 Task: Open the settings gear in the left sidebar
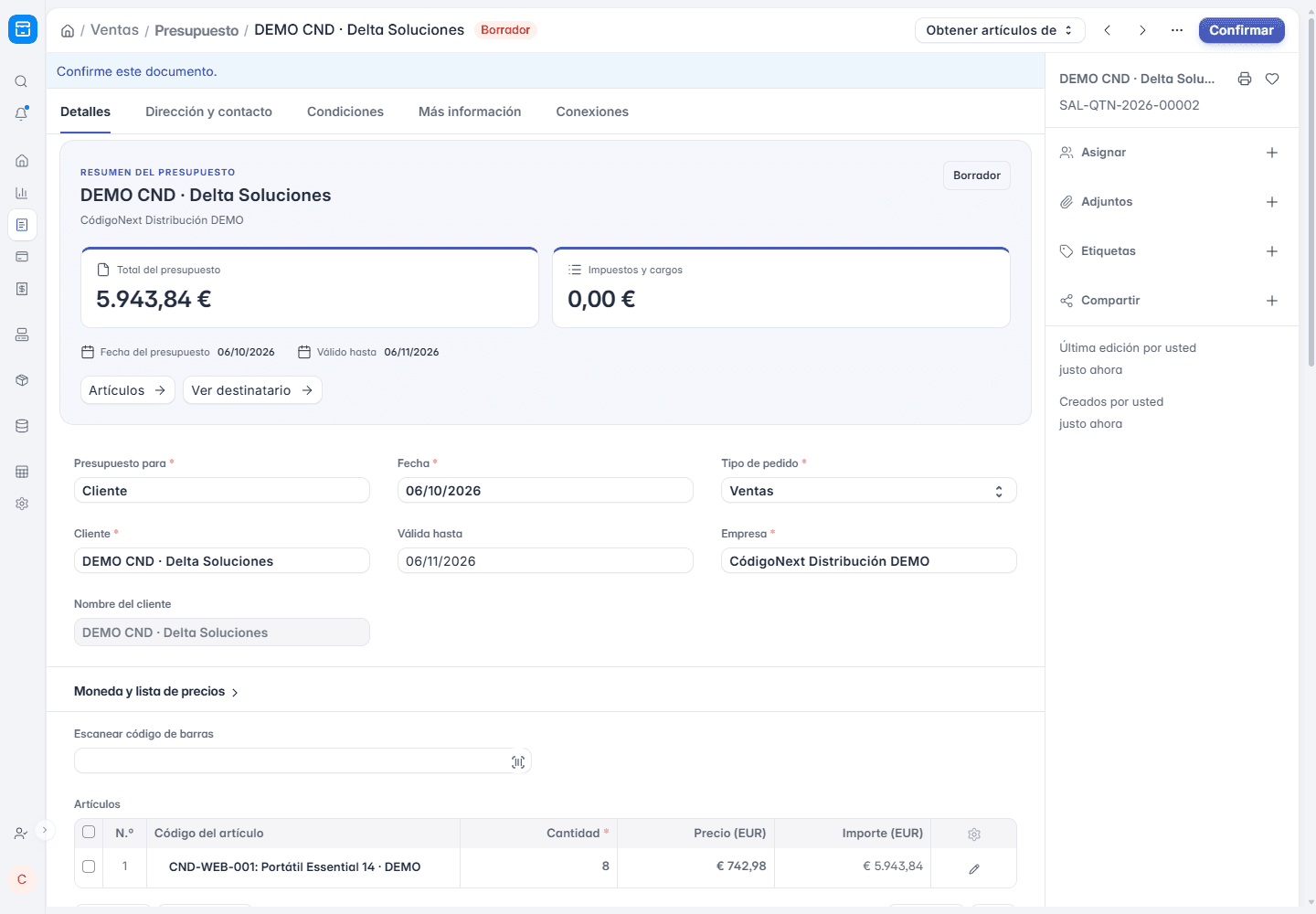click(22, 504)
